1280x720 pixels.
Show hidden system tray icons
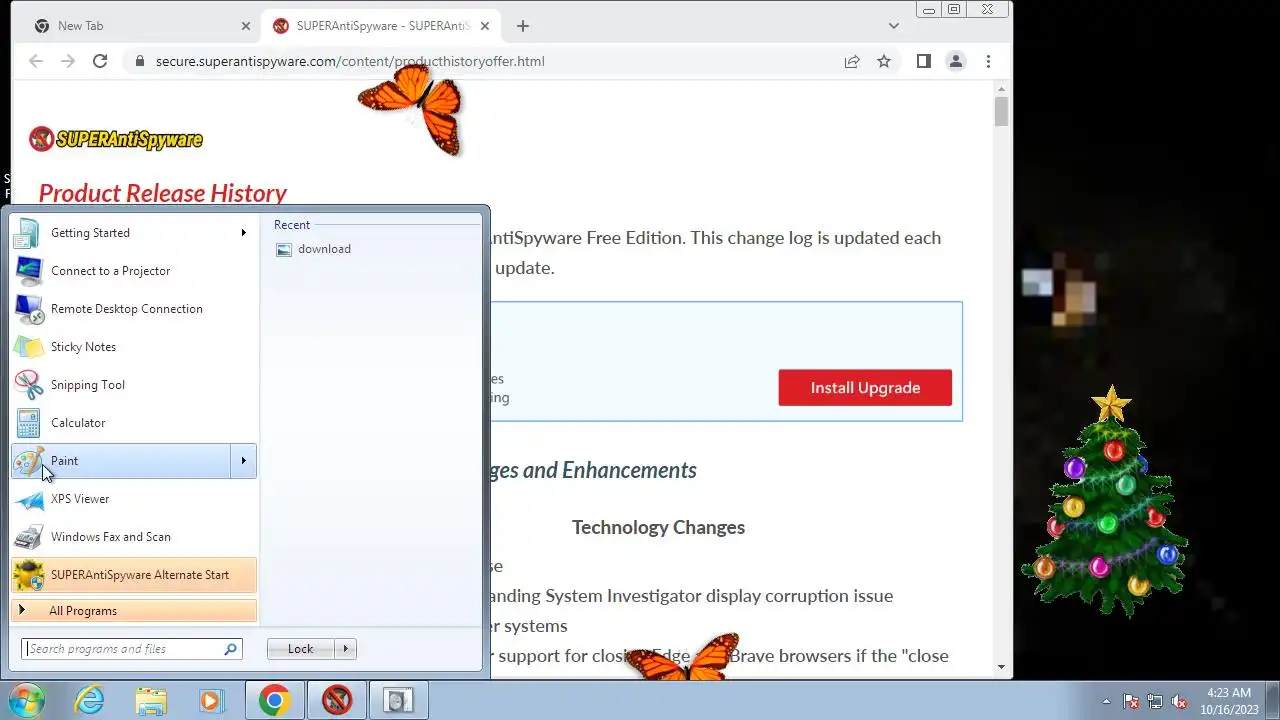[1106, 701]
